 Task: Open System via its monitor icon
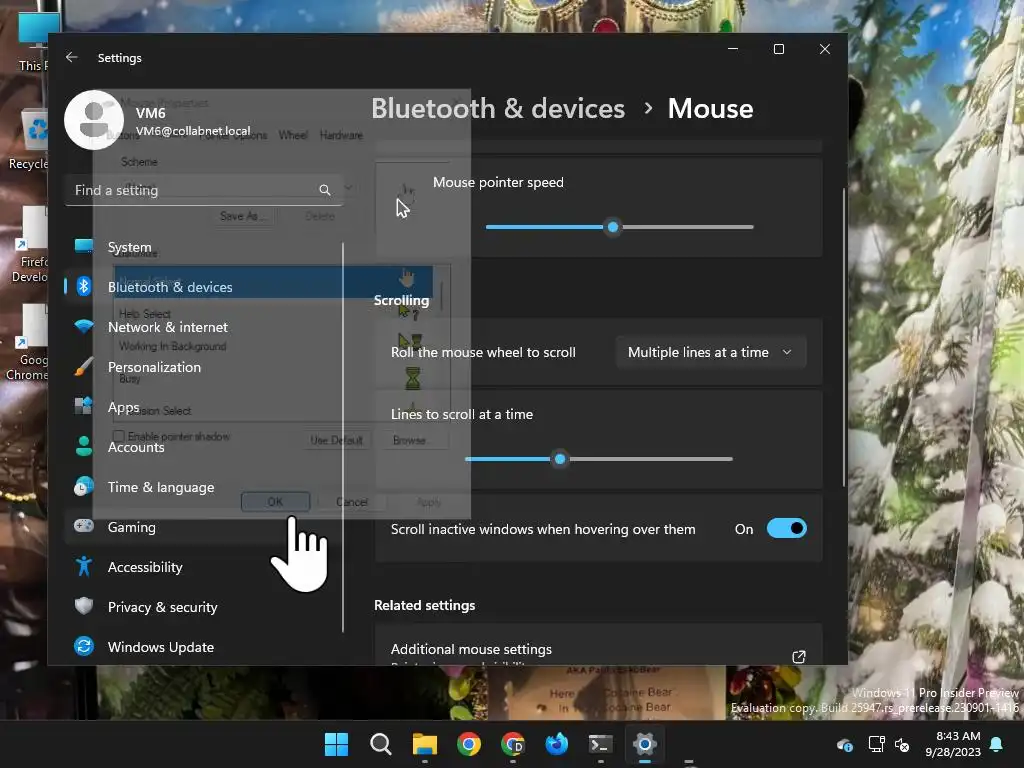point(84,246)
